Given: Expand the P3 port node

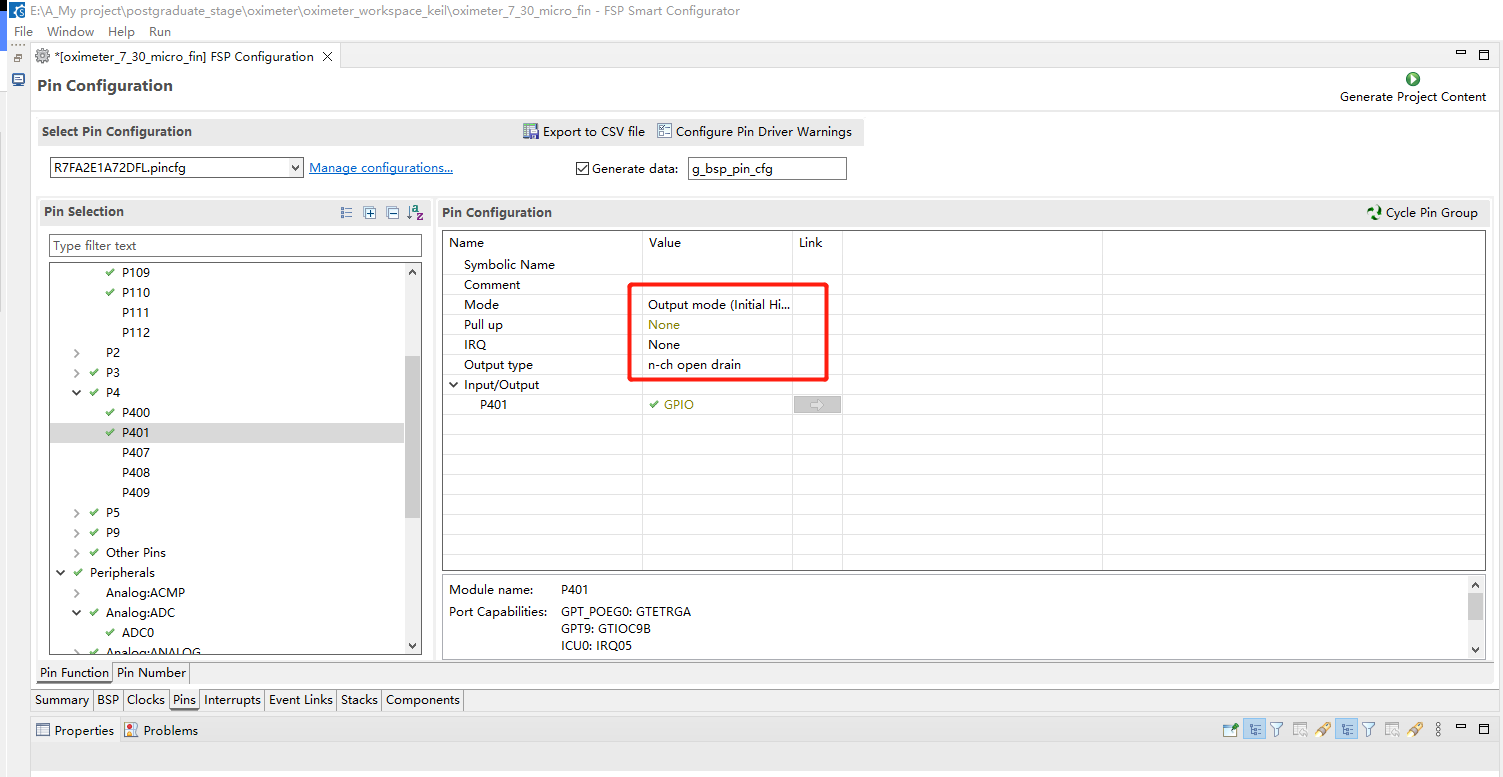Looking at the screenshot, I should click(x=77, y=373).
